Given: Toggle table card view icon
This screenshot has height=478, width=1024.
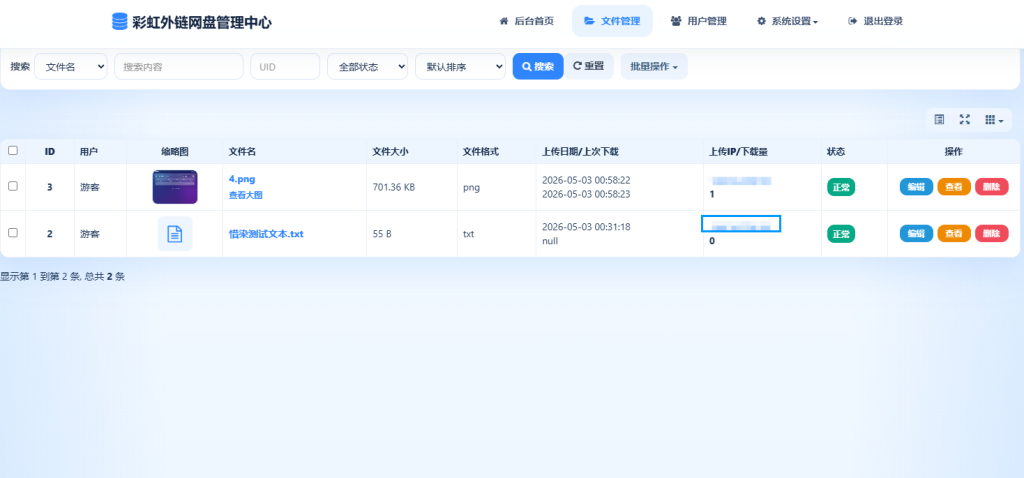Looking at the screenshot, I should click(x=939, y=120).
